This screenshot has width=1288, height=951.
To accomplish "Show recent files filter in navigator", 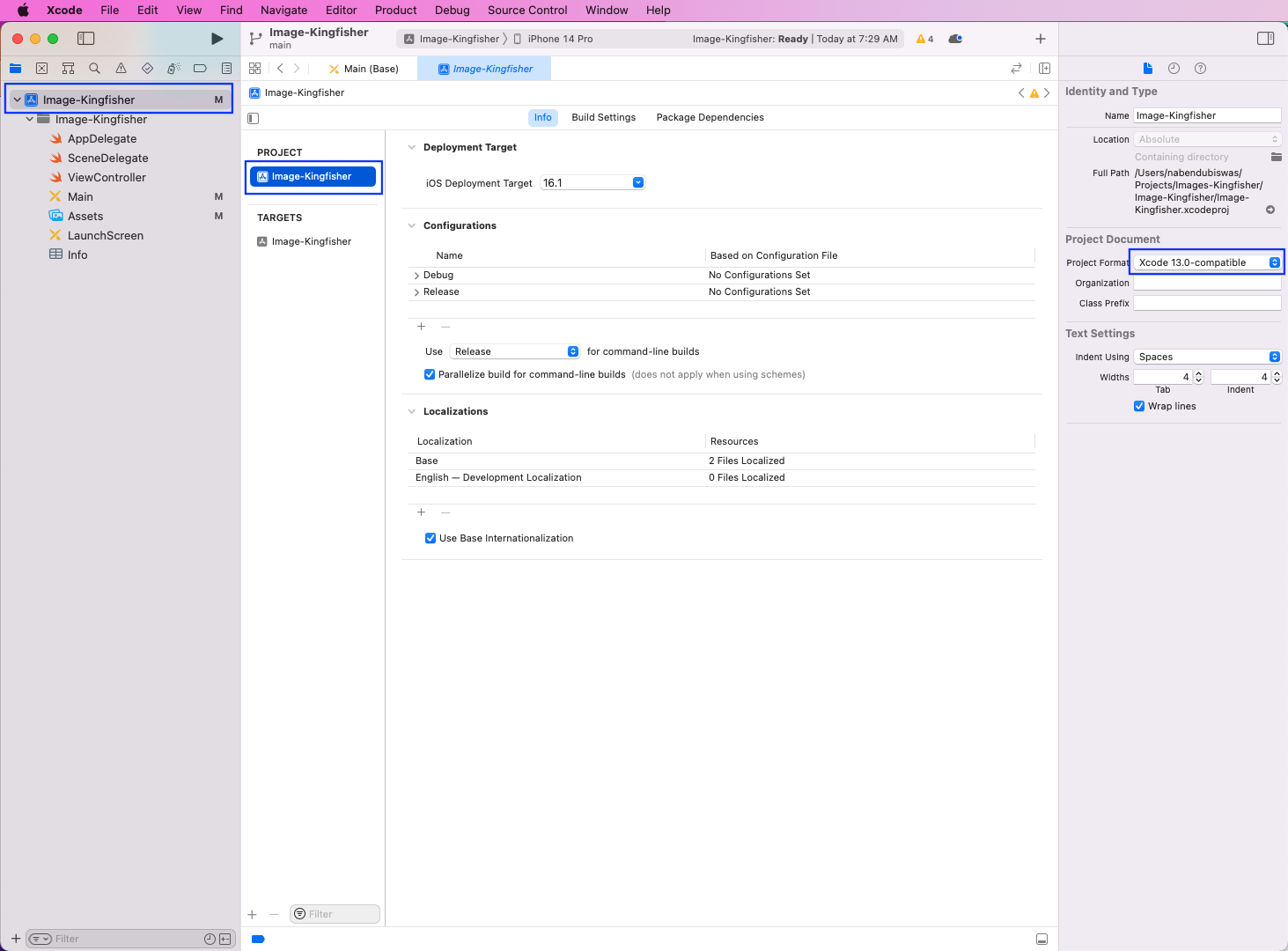I will pos(210,939).
